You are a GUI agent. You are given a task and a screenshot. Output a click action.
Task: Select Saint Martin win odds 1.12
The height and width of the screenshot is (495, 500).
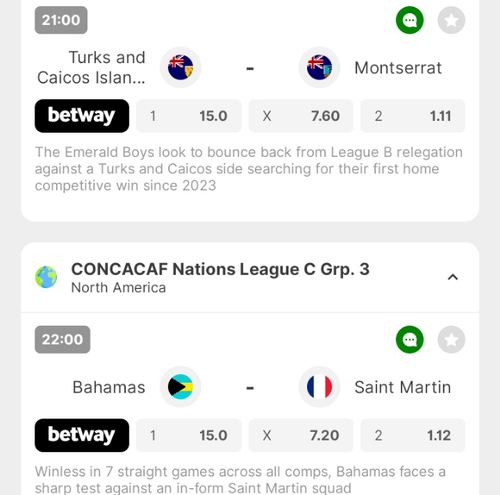click(413, 435)
